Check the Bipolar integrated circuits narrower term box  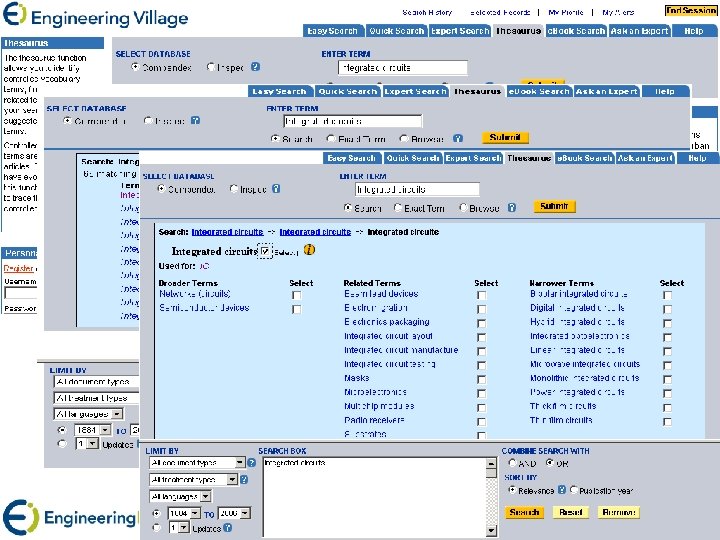667,295
